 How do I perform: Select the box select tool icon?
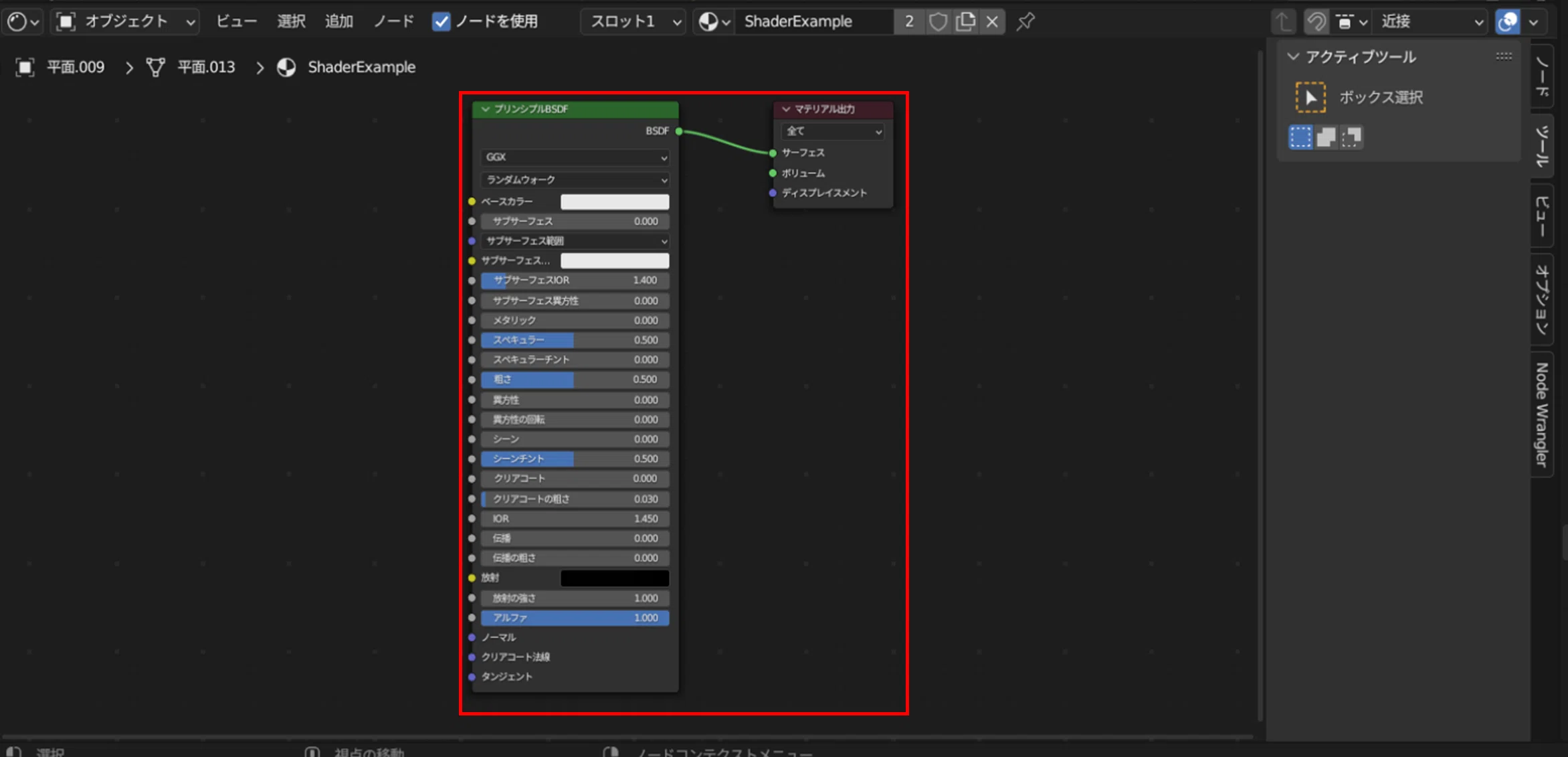[1310, 97]
